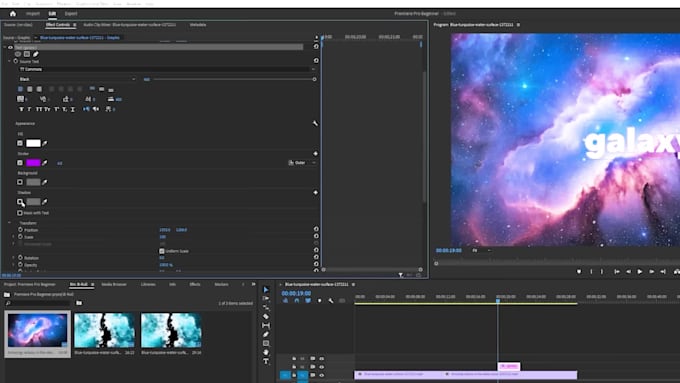Enable the Background checkbox

point(20,182)
